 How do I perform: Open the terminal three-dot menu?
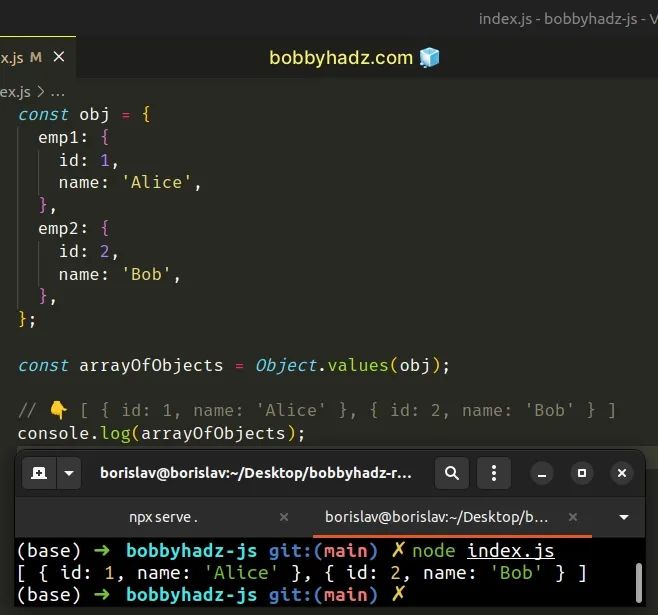(494, 473)
